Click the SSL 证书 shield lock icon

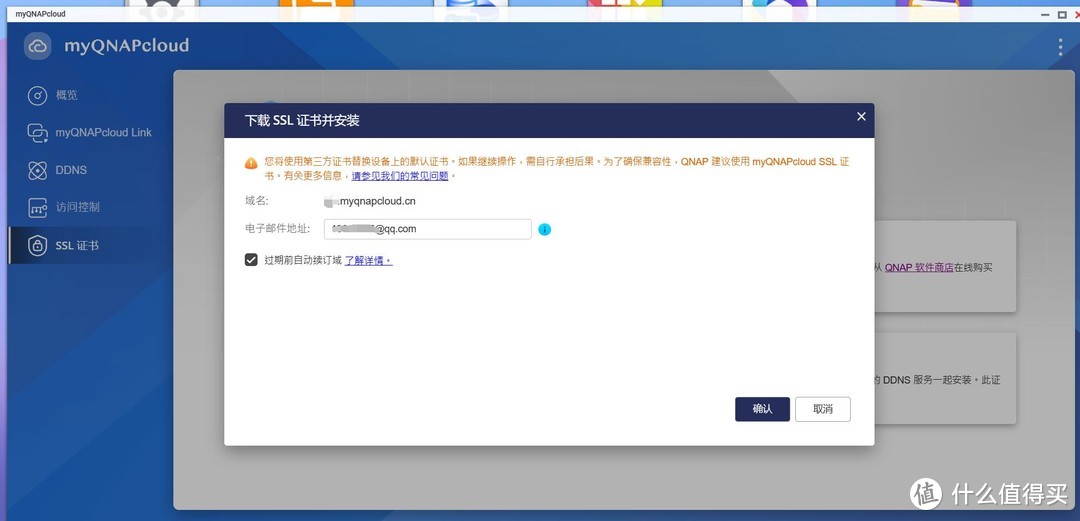coord(37,245)
